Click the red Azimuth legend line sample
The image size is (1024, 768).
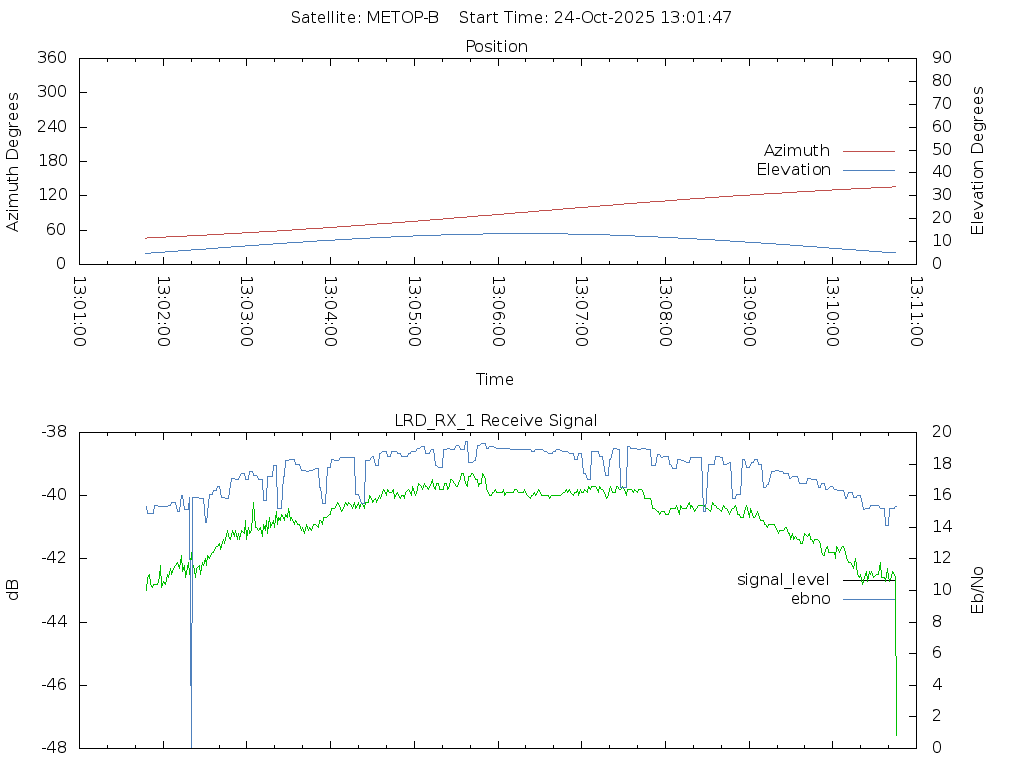[x=868, y=151]
